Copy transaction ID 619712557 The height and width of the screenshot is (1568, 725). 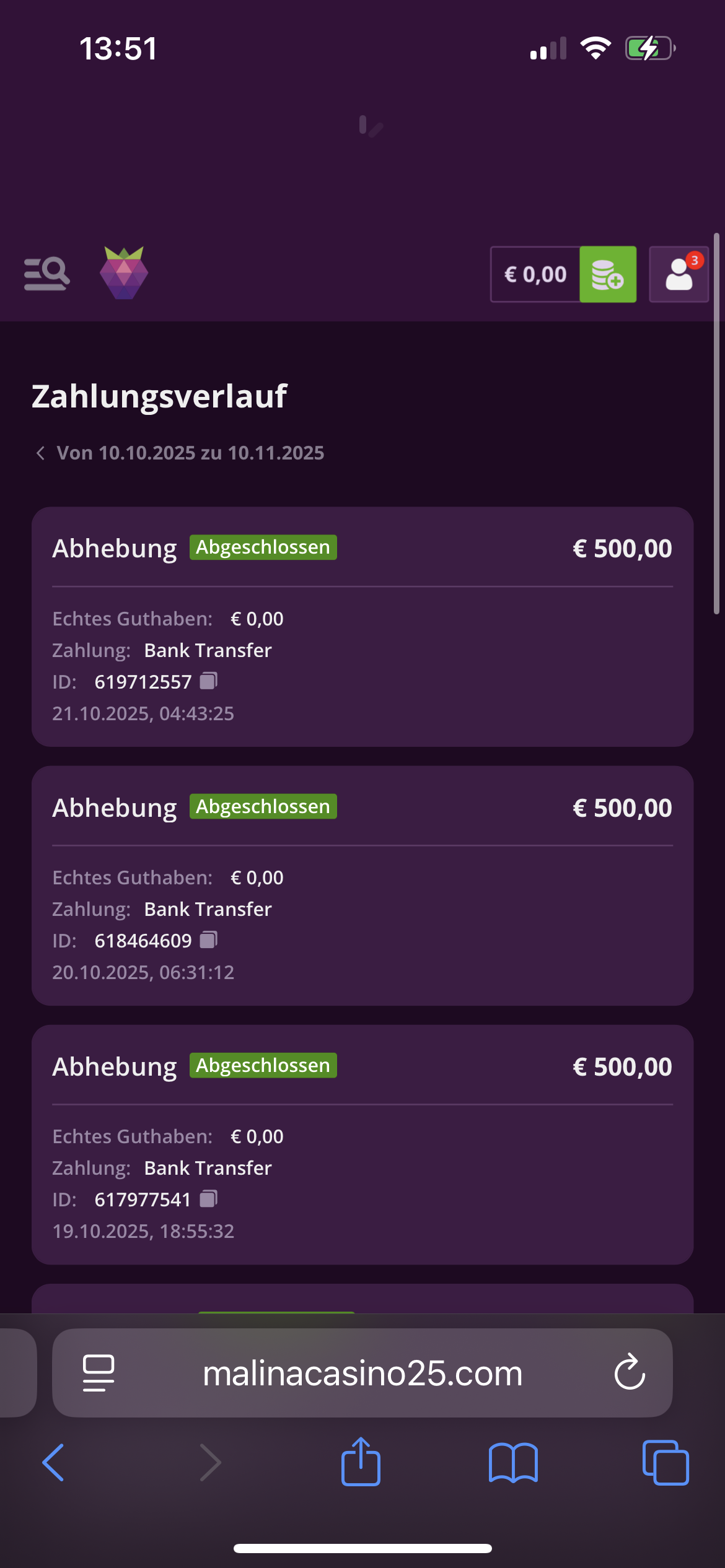pyautogui.click(x=209, y=681)
